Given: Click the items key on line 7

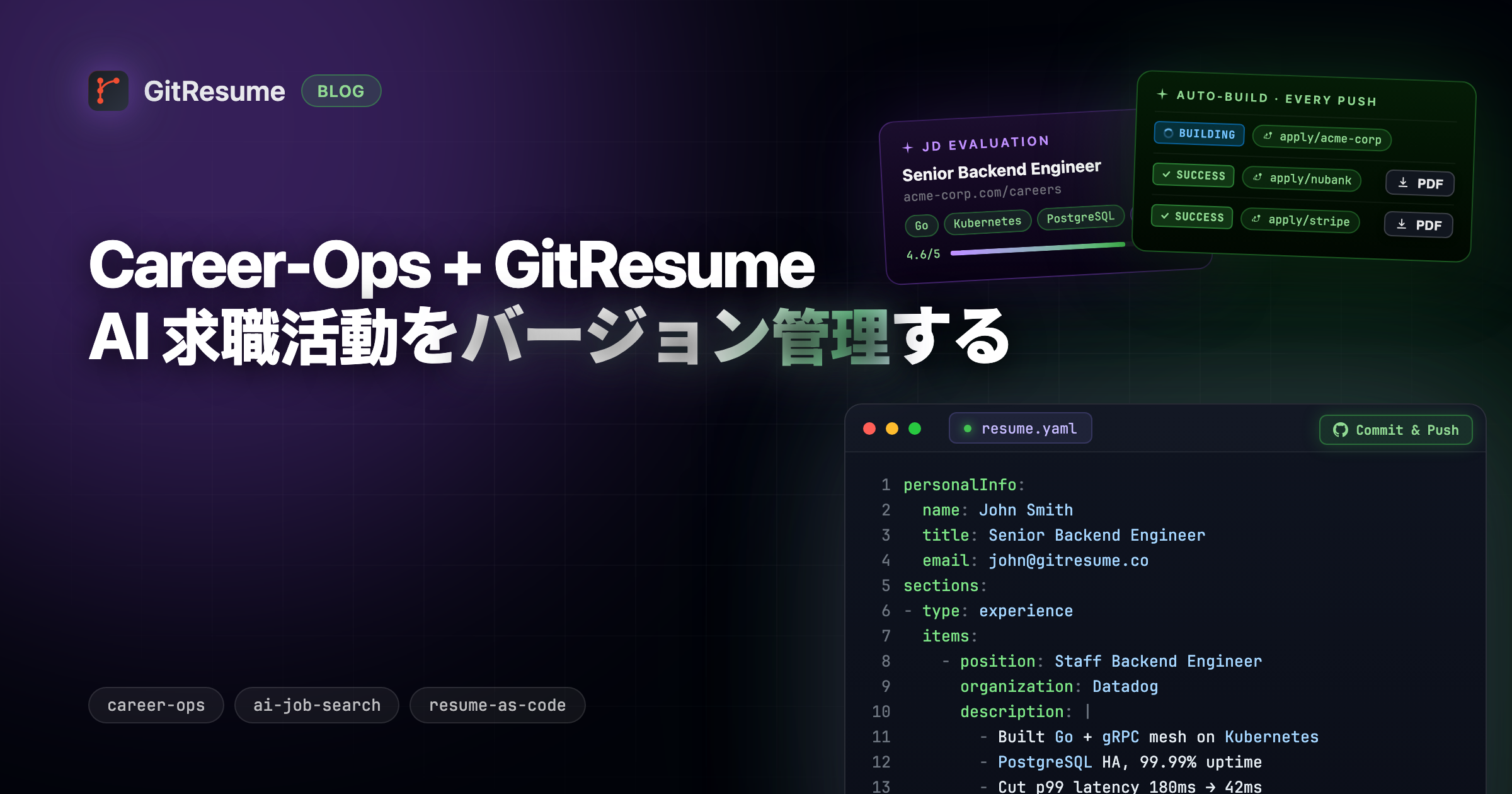Looking at the screenshot, I should (x=946, y=636).
